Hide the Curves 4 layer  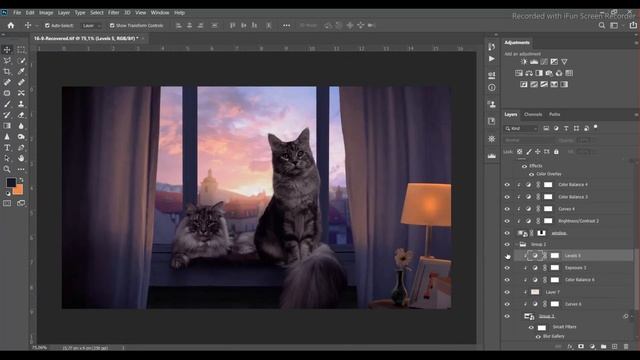(507, 209)
